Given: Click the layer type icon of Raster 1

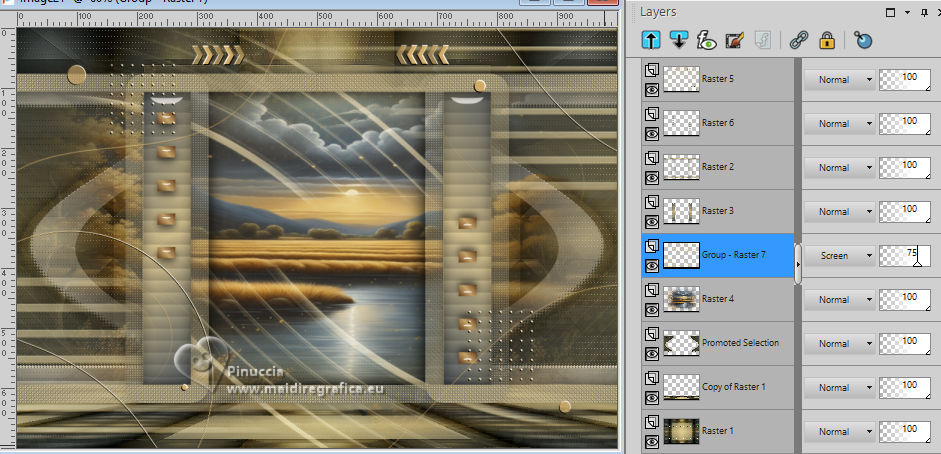Looking at the screenshot, I should (652, 423).
